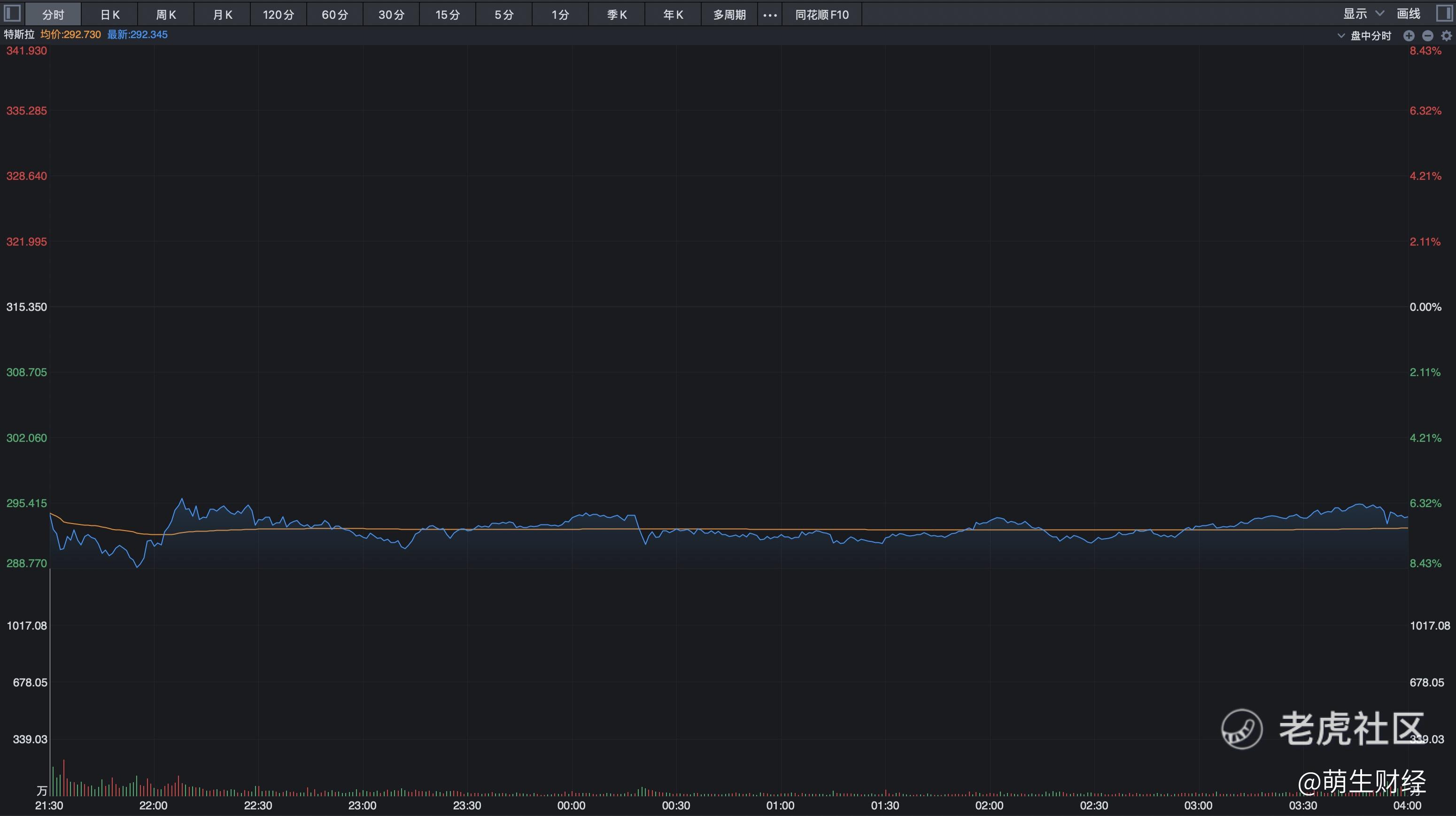Toggle the left sidebar panel icon

[12, 14]
